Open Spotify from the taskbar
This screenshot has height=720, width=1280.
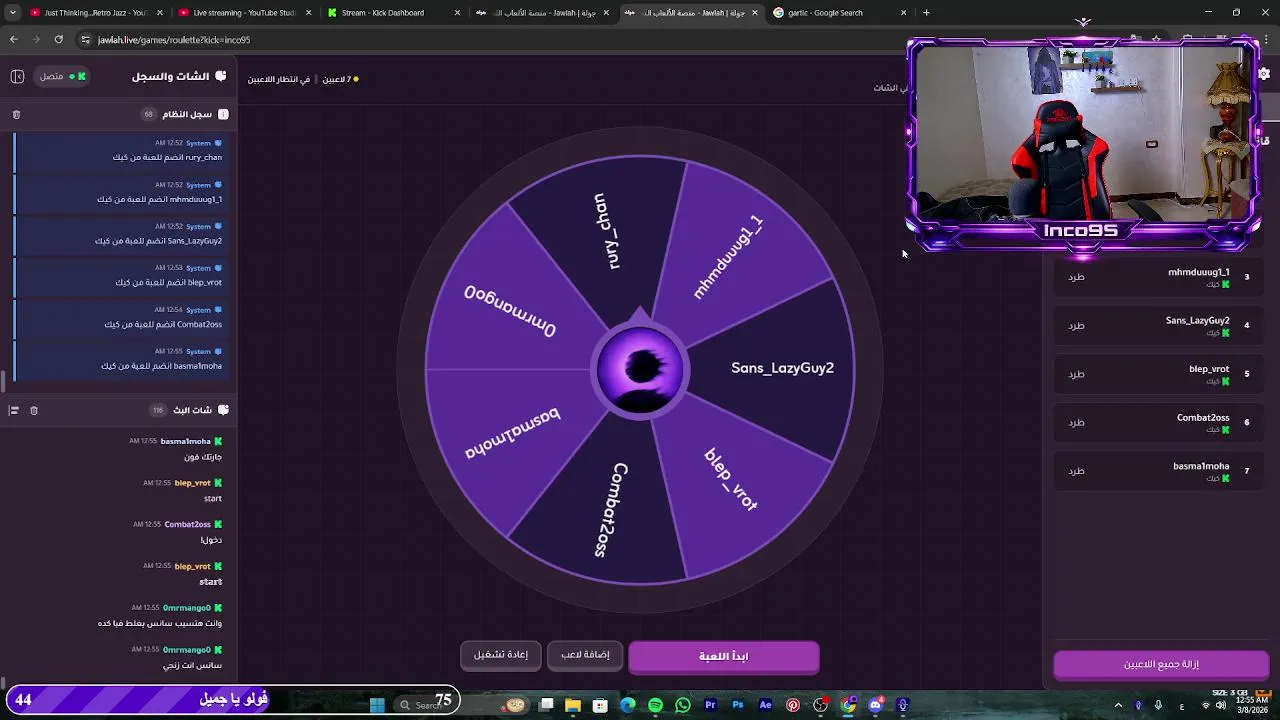(655, 705)
